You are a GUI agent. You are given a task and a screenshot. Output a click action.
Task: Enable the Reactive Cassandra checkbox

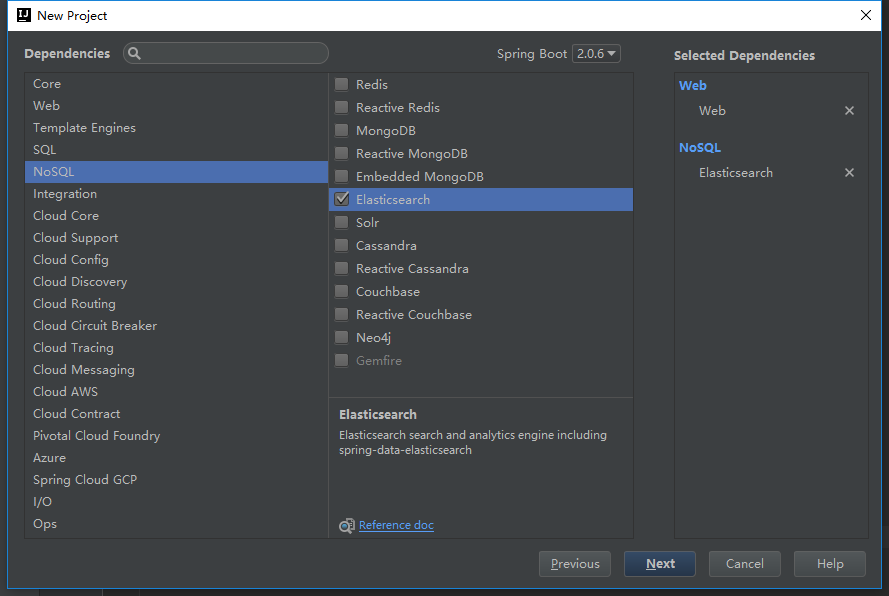click(341, 268)
